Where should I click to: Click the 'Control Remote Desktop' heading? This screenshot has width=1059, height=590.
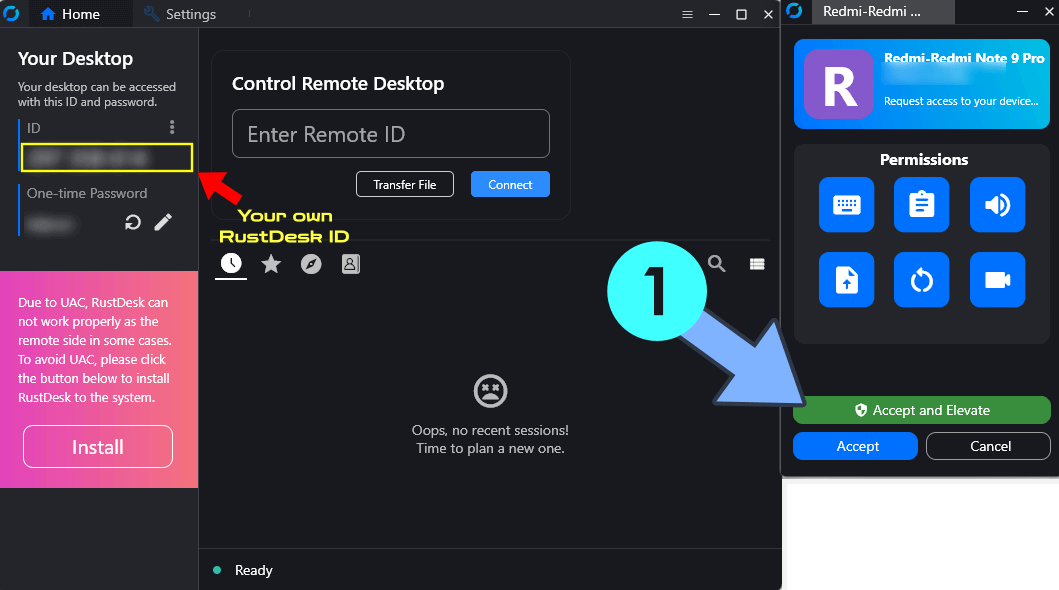click(338, 84)
